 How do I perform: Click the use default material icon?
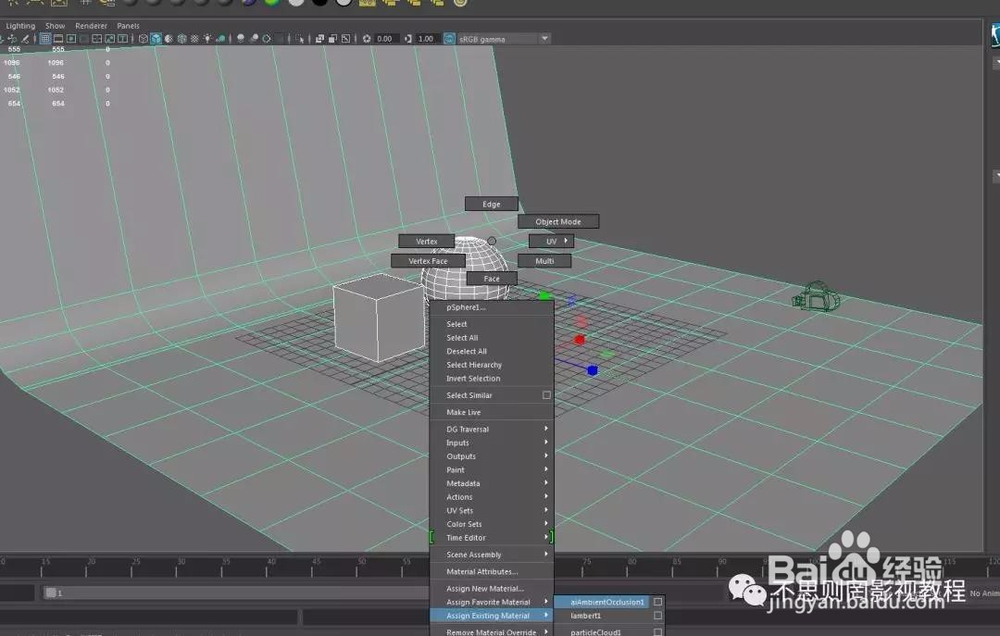click(x=168, y=39)
